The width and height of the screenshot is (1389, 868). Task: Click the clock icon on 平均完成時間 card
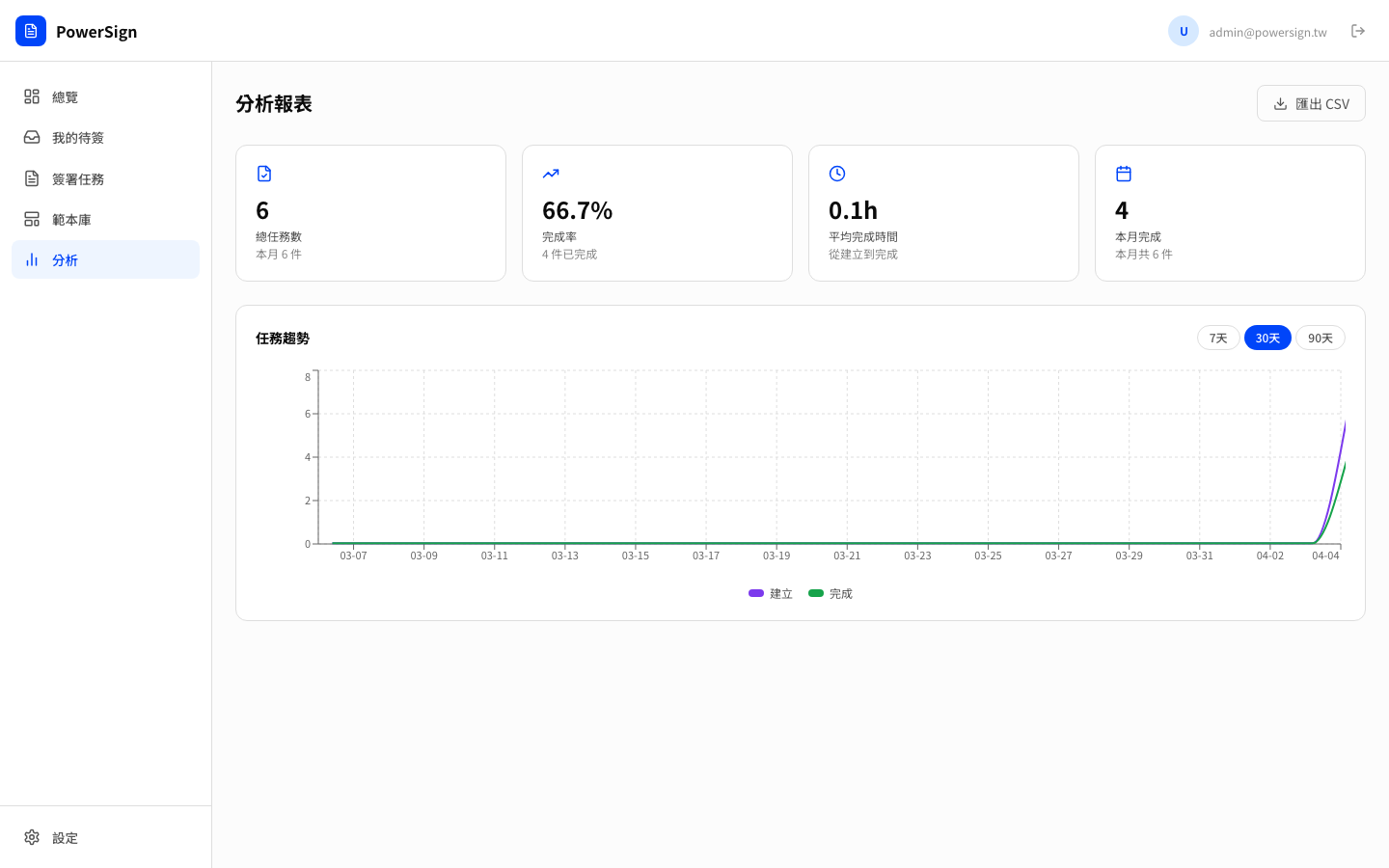pyautogui.click(x=837, y=174)
